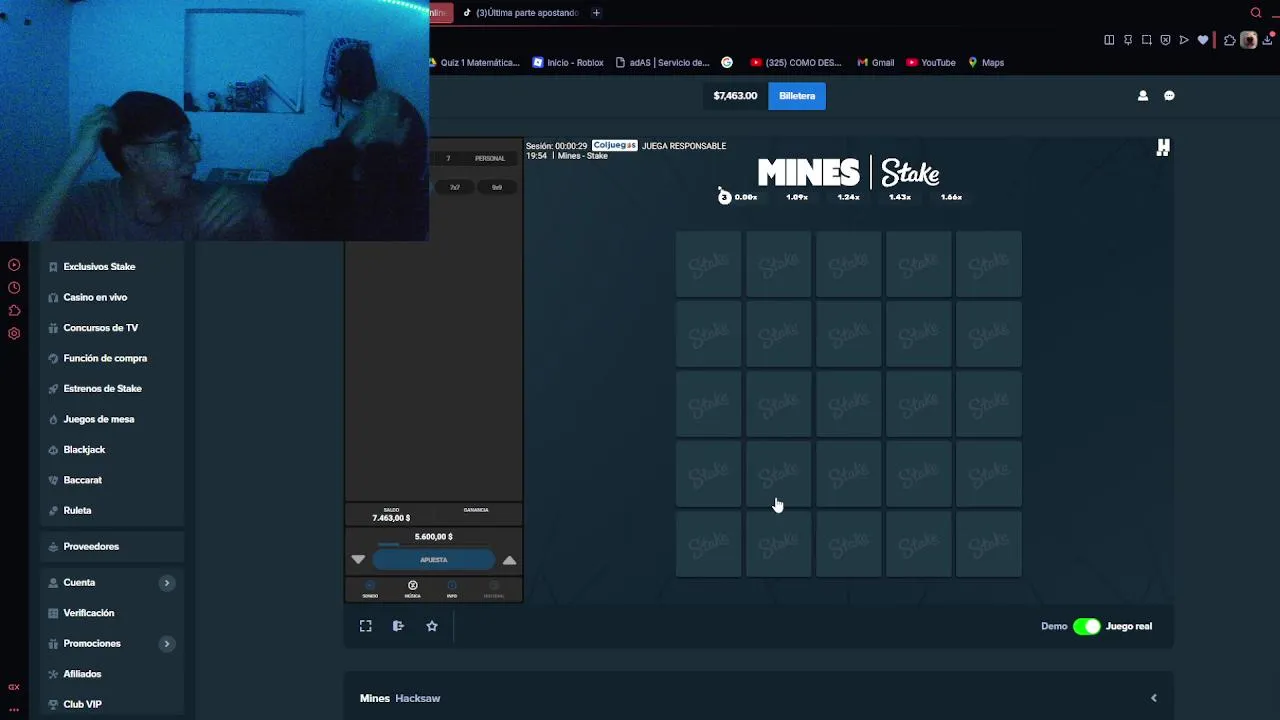Open Proveedores menu item

tap(91, 547)
